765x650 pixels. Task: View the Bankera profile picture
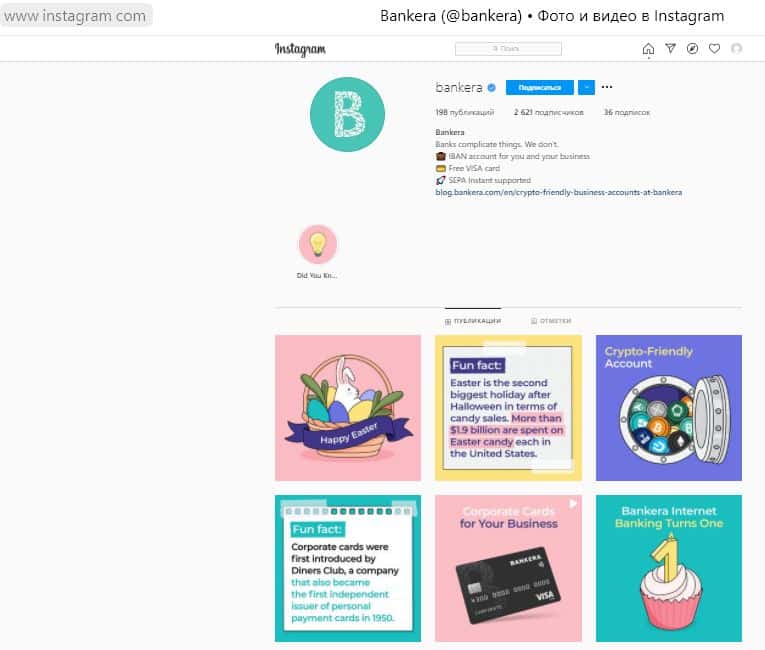[347, 114]
